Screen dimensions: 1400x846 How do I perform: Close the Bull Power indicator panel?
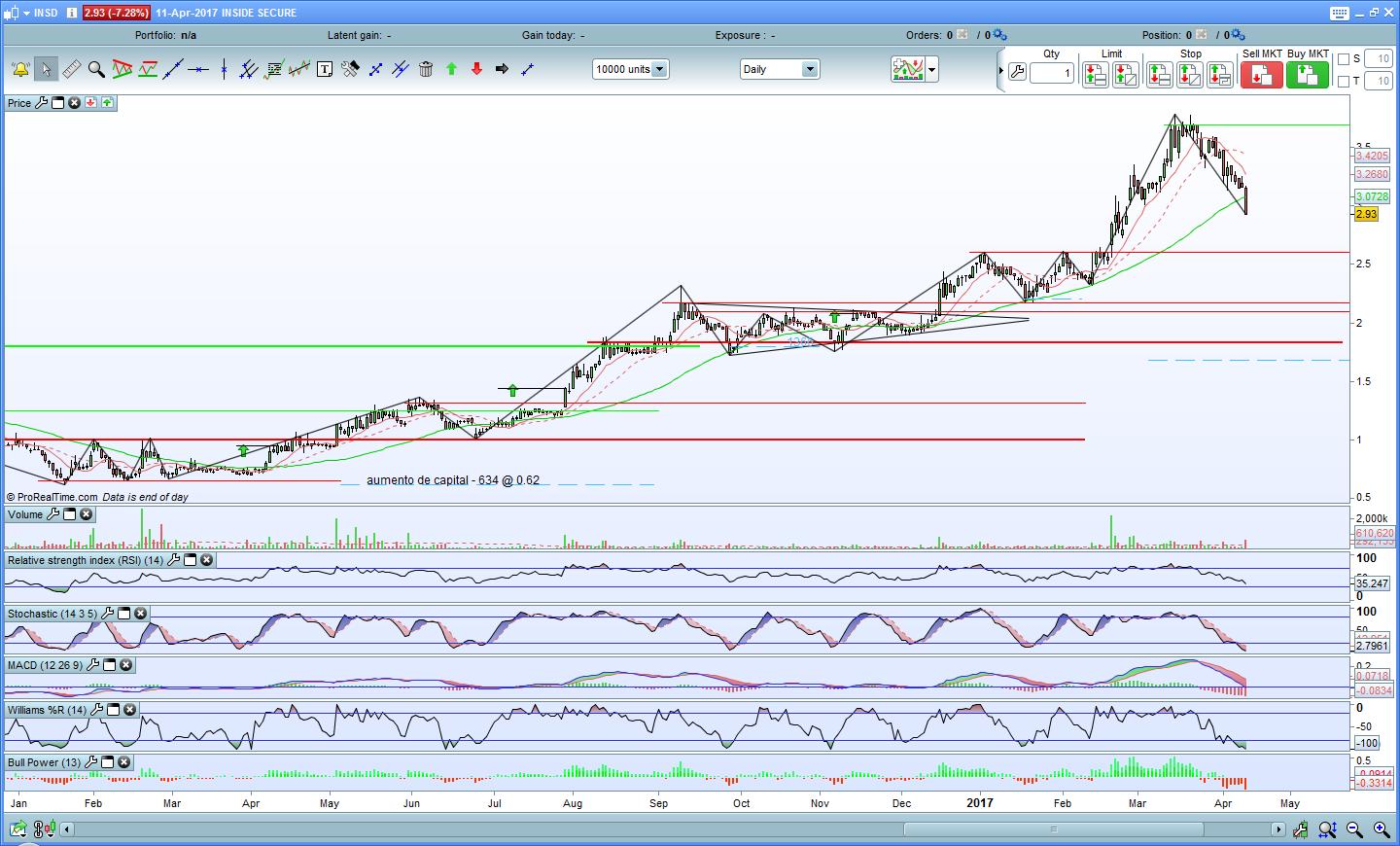pos(123,762)
